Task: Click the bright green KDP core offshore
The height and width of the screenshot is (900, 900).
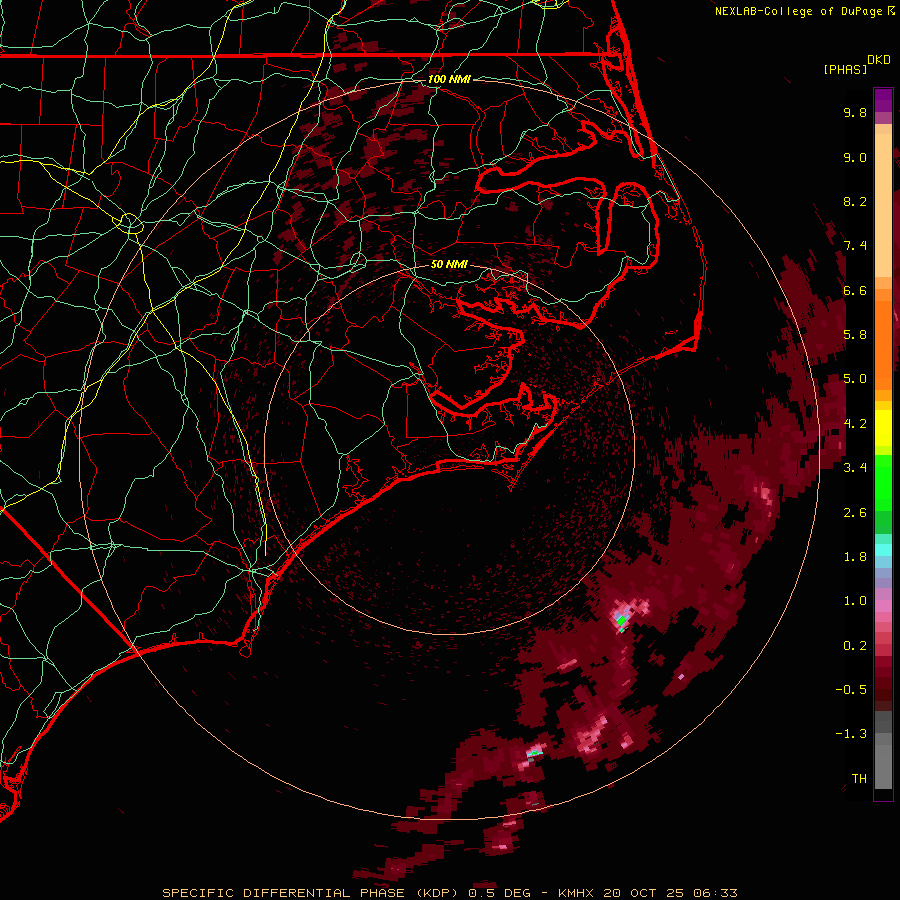Action: (622, 621)
